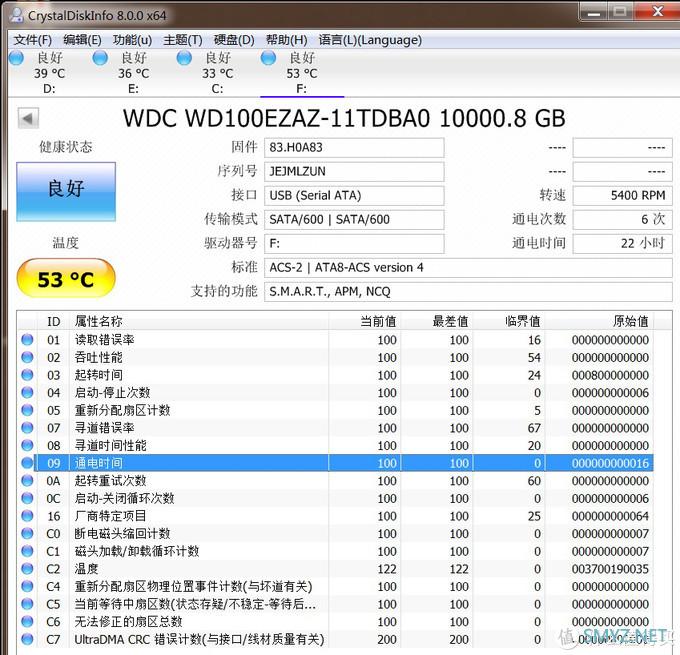
Task: Click status orb of row 0A 起转重试次数
Action: coord(27,481)
